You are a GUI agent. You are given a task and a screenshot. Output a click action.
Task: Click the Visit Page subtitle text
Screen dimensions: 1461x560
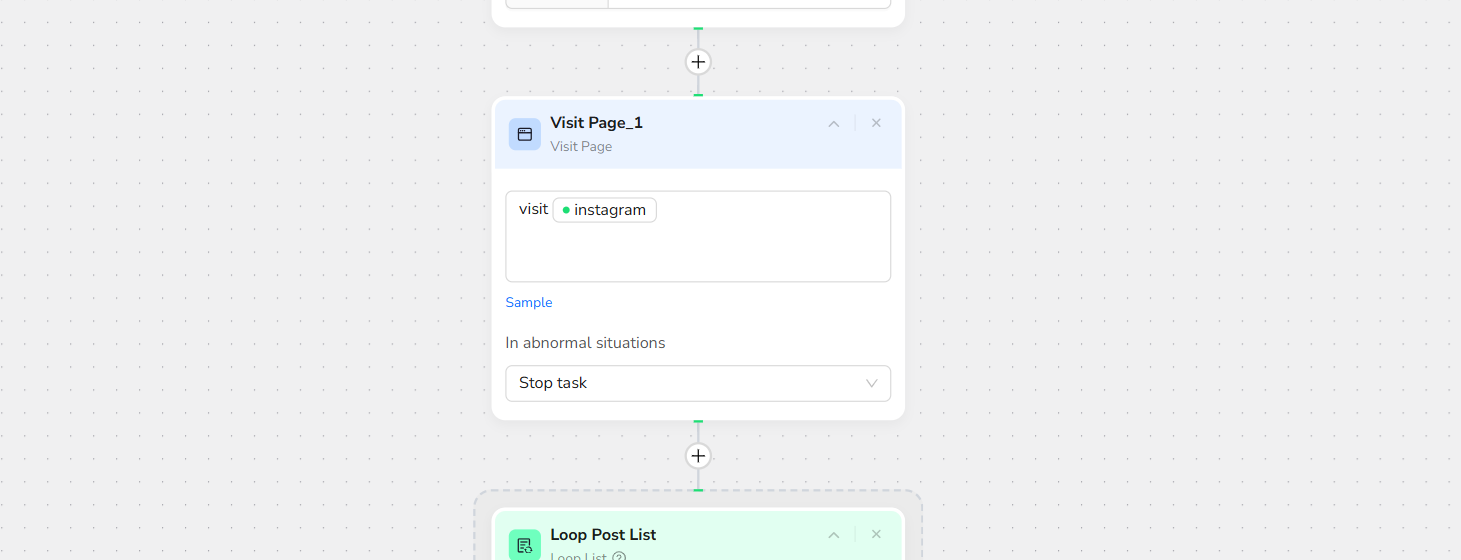[581, 146]
